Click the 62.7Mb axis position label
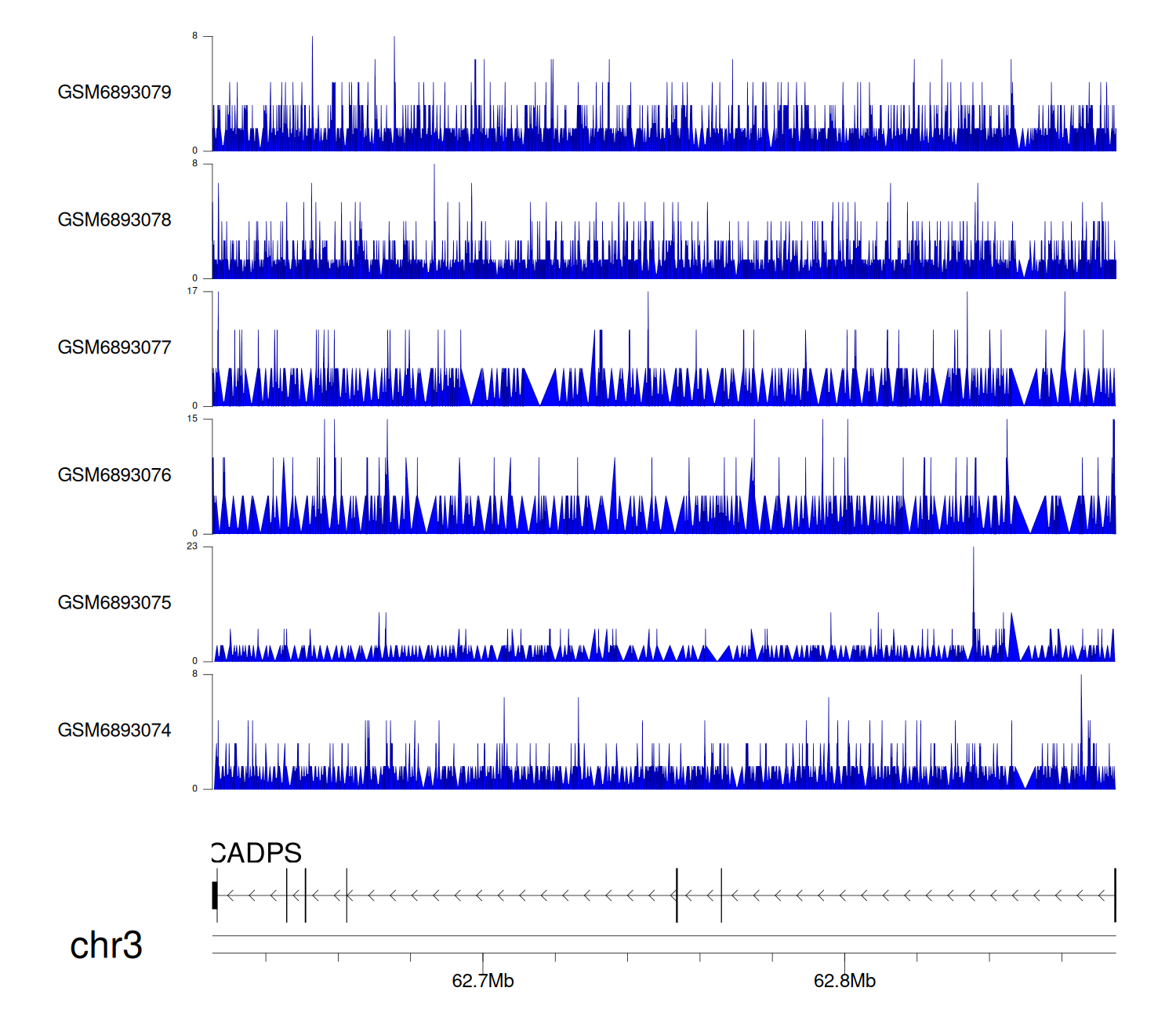1176x1035 pixels. (x=483, y=981)
